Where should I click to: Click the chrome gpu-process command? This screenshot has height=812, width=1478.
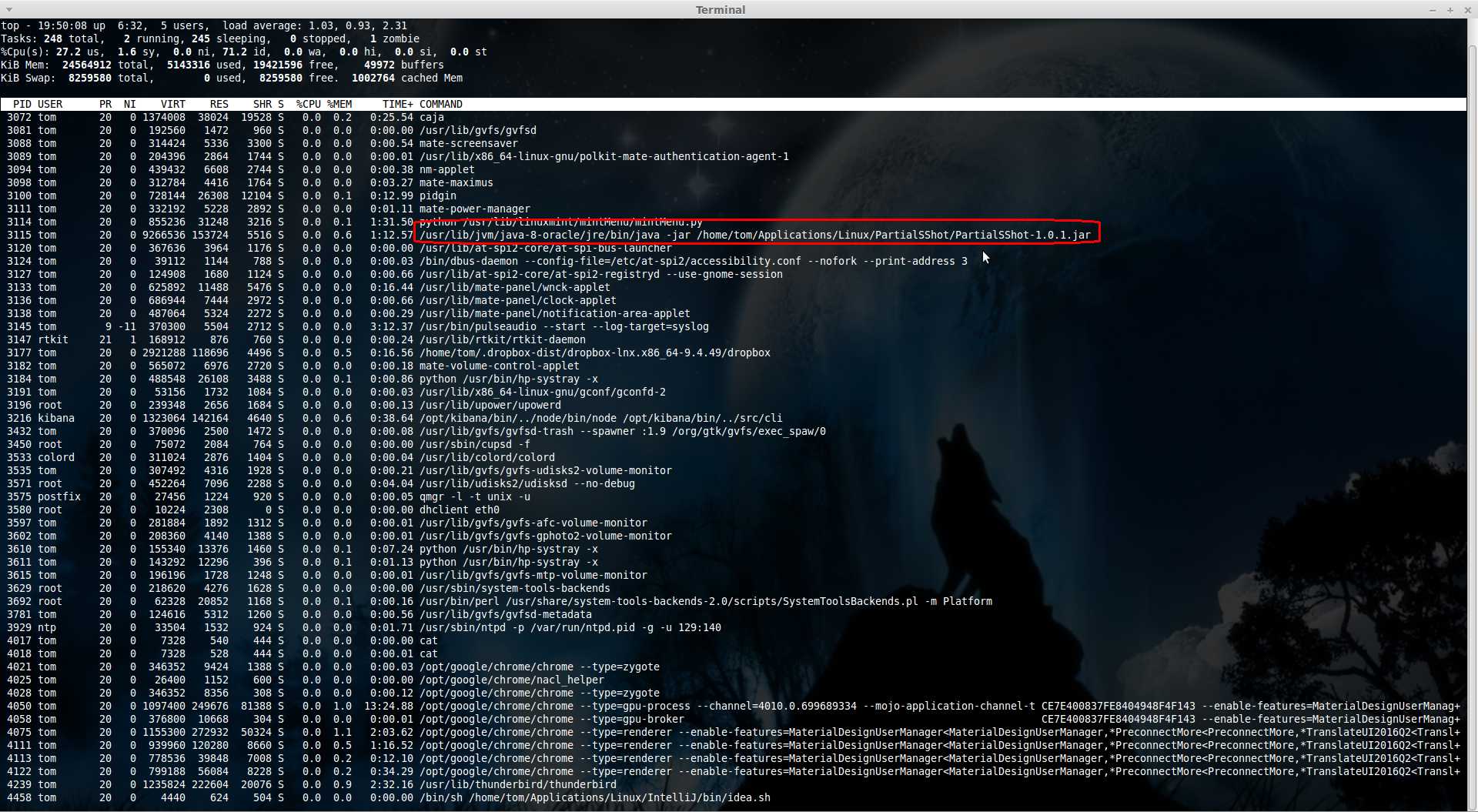[939, 706]
